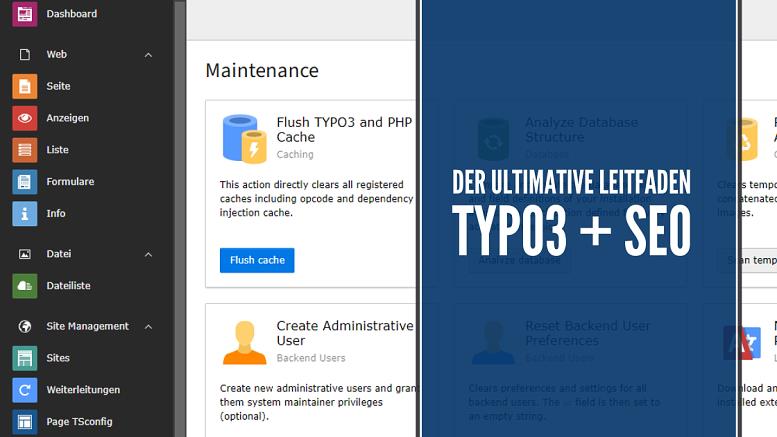Open the Formulare module icon
The image size is (777, 437).
25,181
